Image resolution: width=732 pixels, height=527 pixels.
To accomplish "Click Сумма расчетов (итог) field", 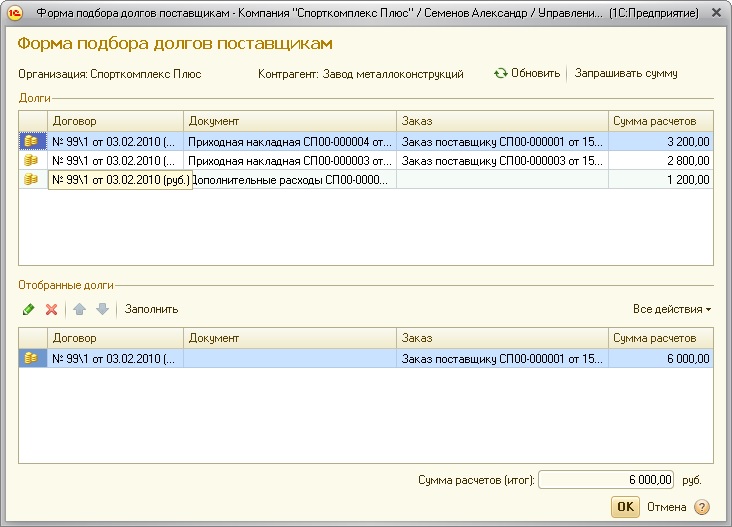I will pos(605,480).
